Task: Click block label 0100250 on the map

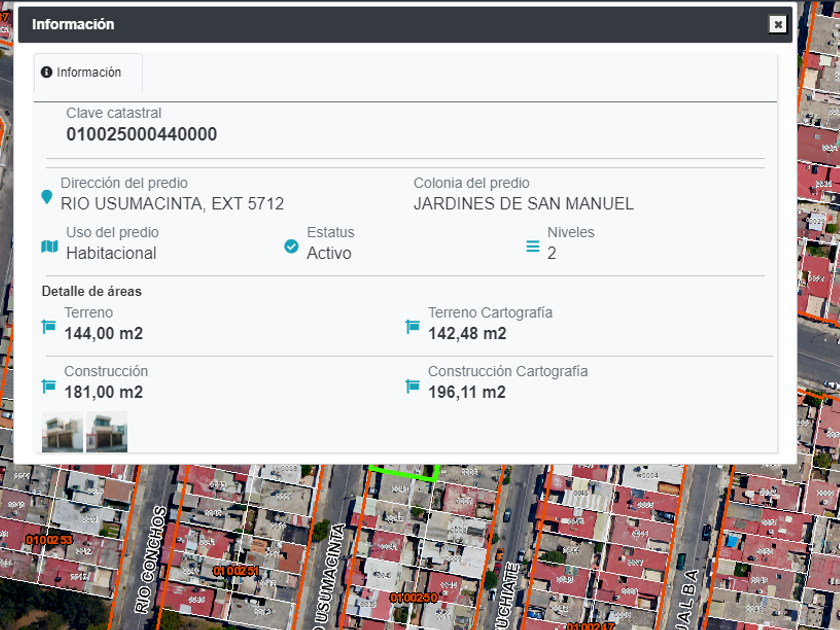Action: 414,597
